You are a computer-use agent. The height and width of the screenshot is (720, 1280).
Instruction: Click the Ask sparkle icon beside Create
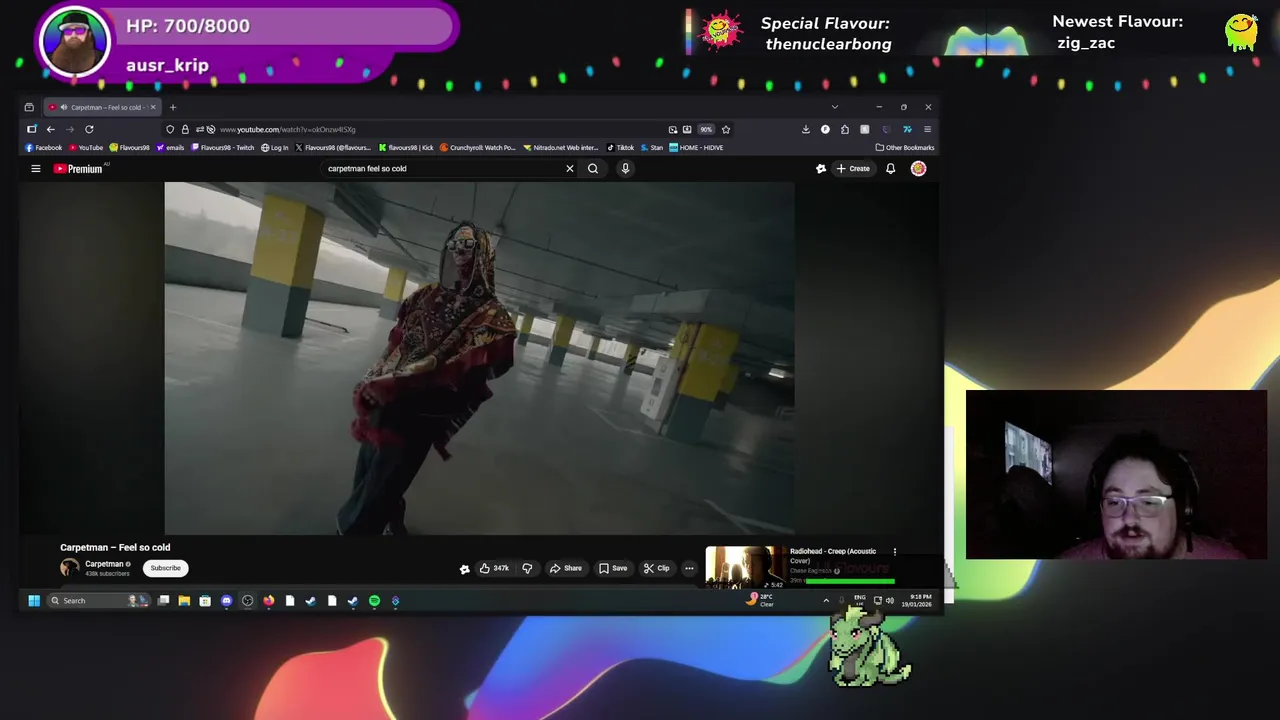(x=821, y=169)
